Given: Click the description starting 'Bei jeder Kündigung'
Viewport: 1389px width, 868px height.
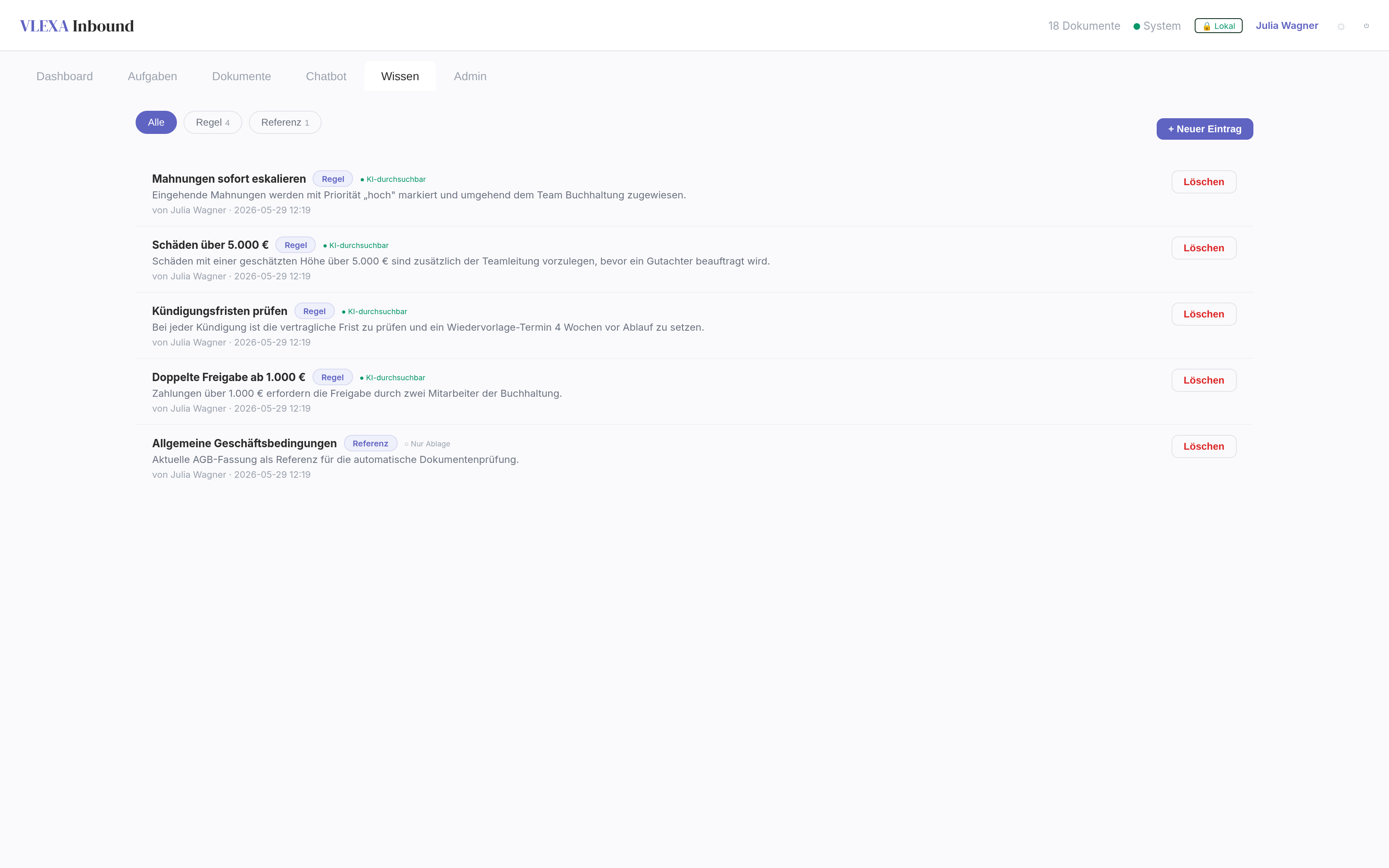Looking at the screenshot, I should 427,327.
